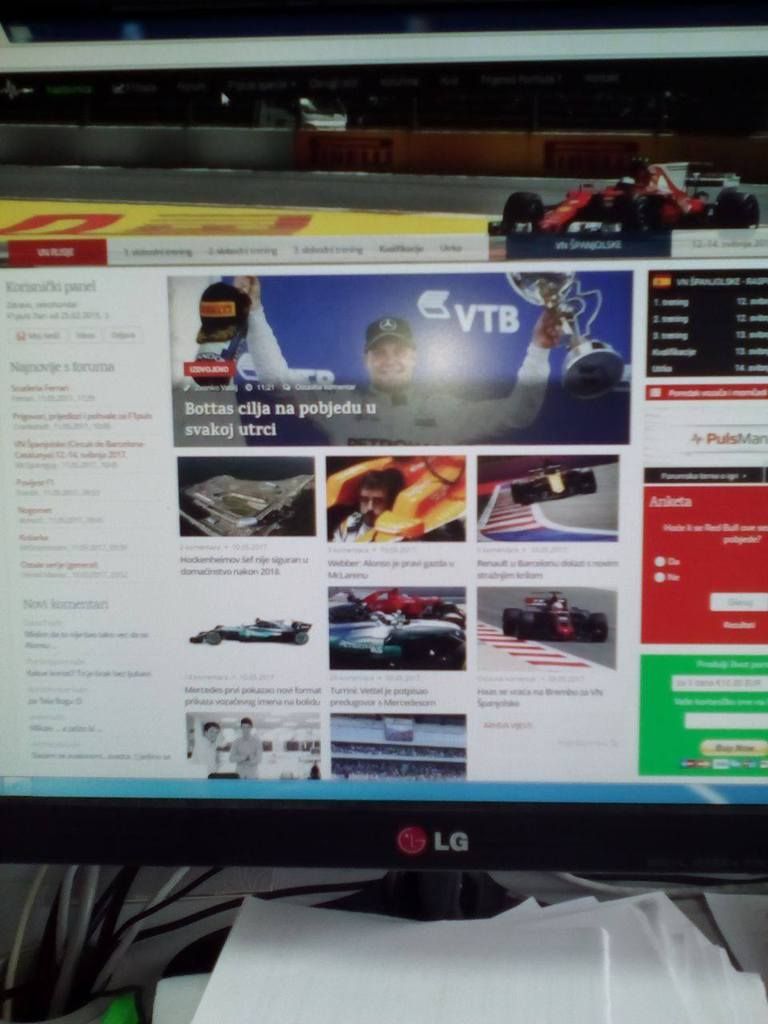Submit the Anketa poll vote button

(x=739, y=602)
